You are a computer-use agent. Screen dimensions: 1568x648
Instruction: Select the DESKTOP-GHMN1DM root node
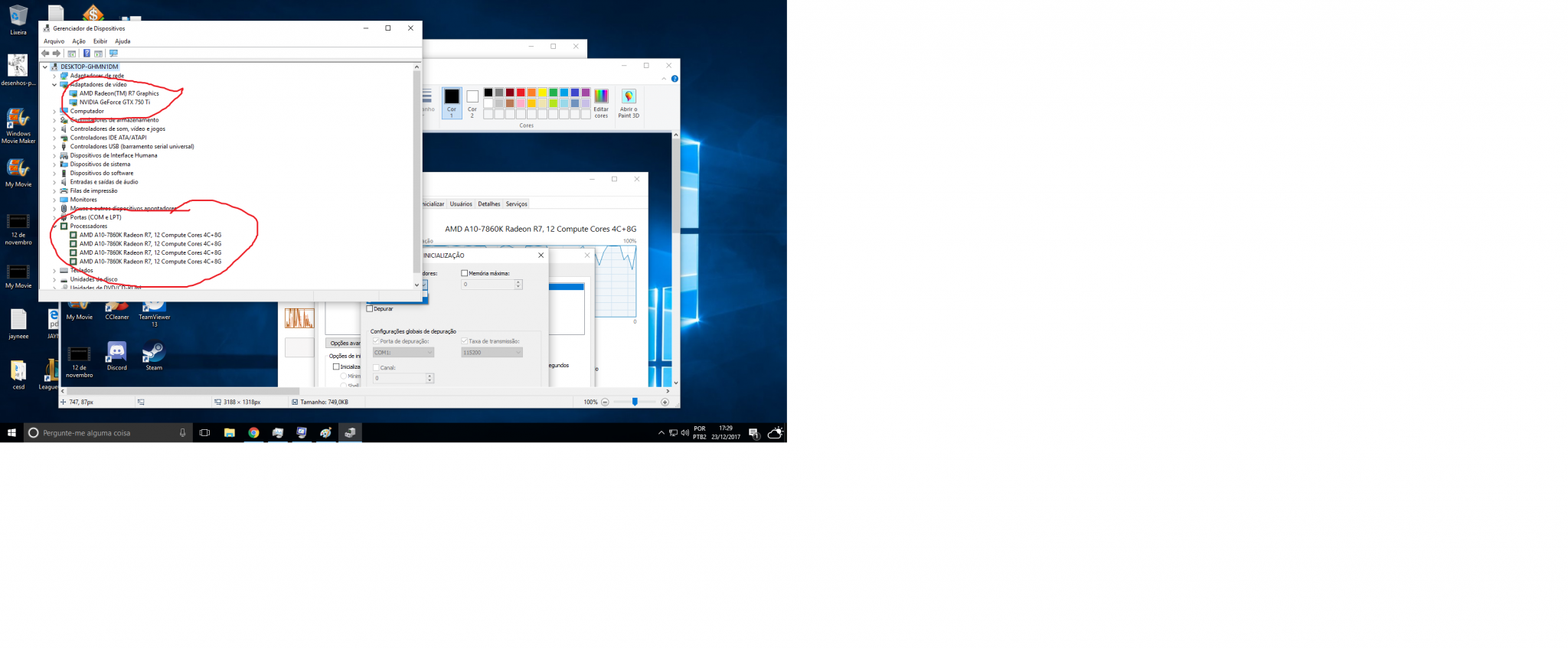click(89, 67)
